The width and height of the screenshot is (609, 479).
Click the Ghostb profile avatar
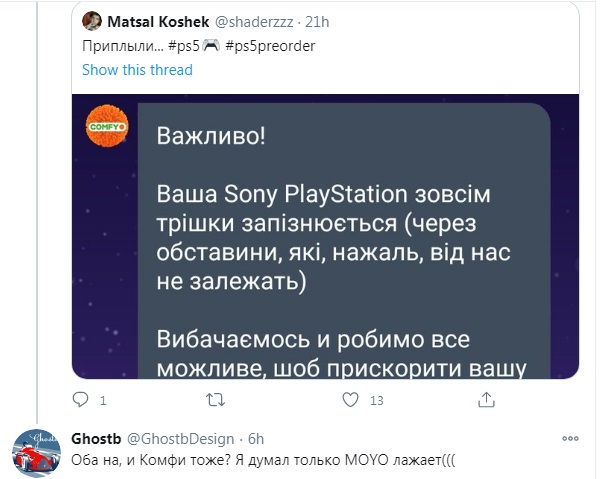pos(36,453)
